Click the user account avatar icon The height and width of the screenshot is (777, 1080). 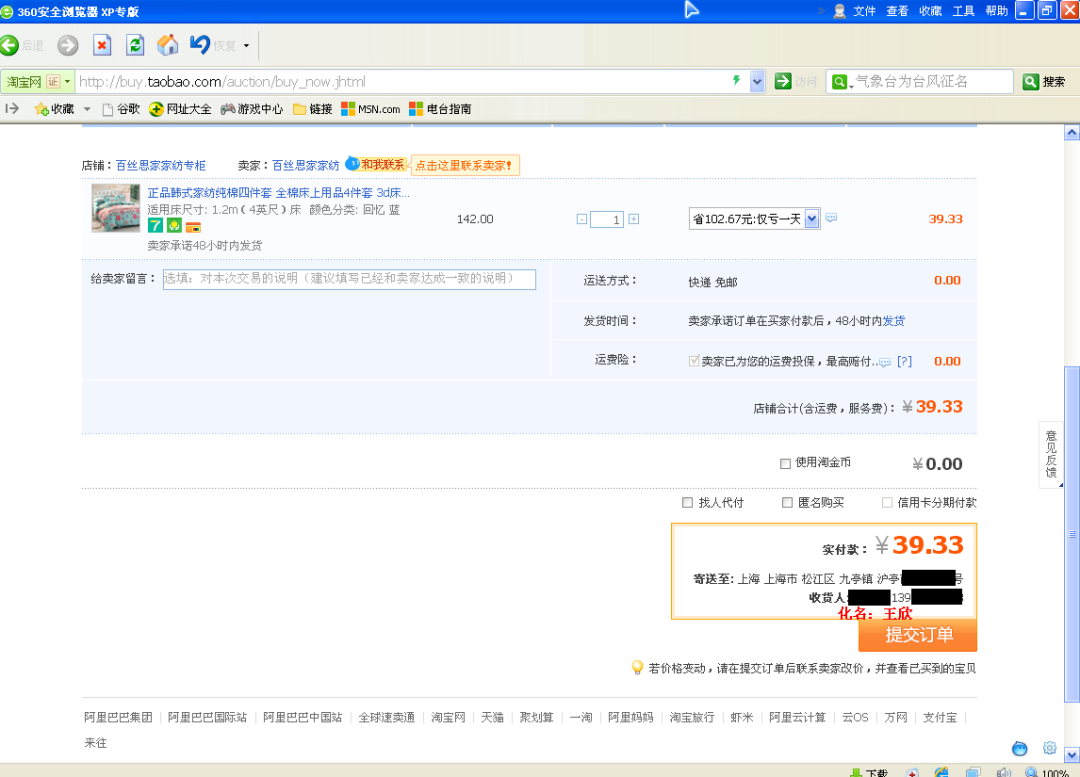tap(840, 11)
